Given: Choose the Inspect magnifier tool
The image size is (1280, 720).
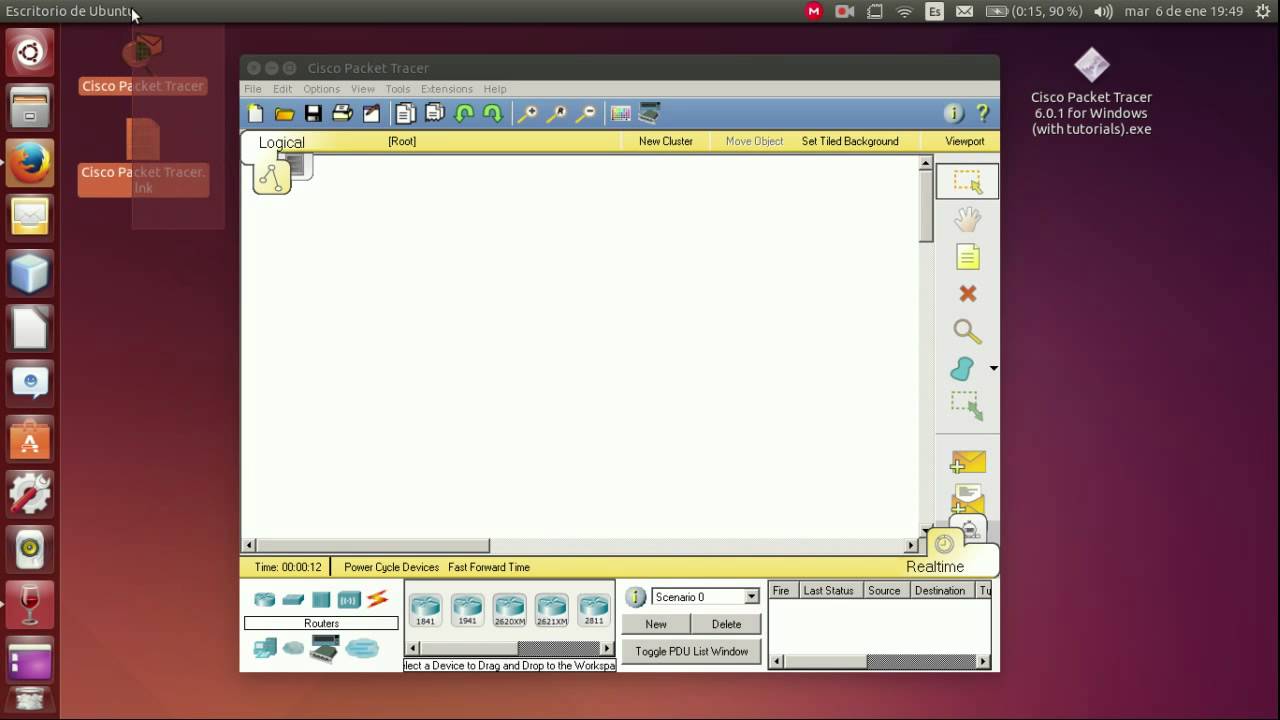Looking at the screenshot, I should (967, 331).
